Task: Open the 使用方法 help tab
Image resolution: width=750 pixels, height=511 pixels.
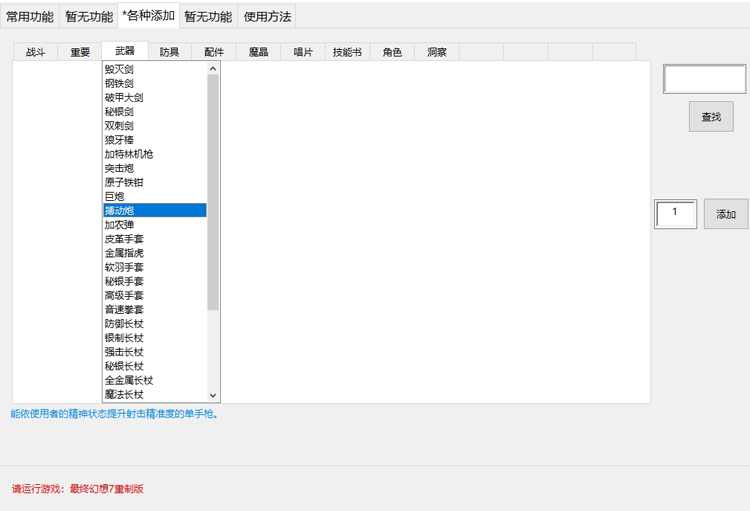Action: pyautogui.click(x=267, y=17)
